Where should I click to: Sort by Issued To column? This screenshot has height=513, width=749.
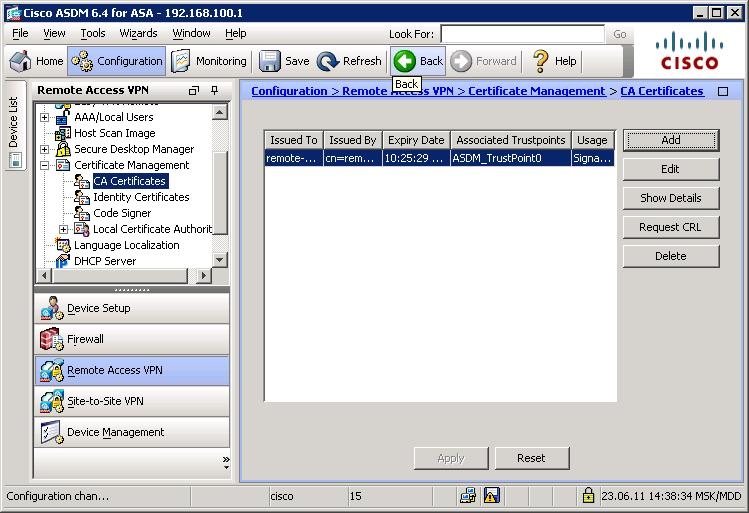tap(294, 140)
